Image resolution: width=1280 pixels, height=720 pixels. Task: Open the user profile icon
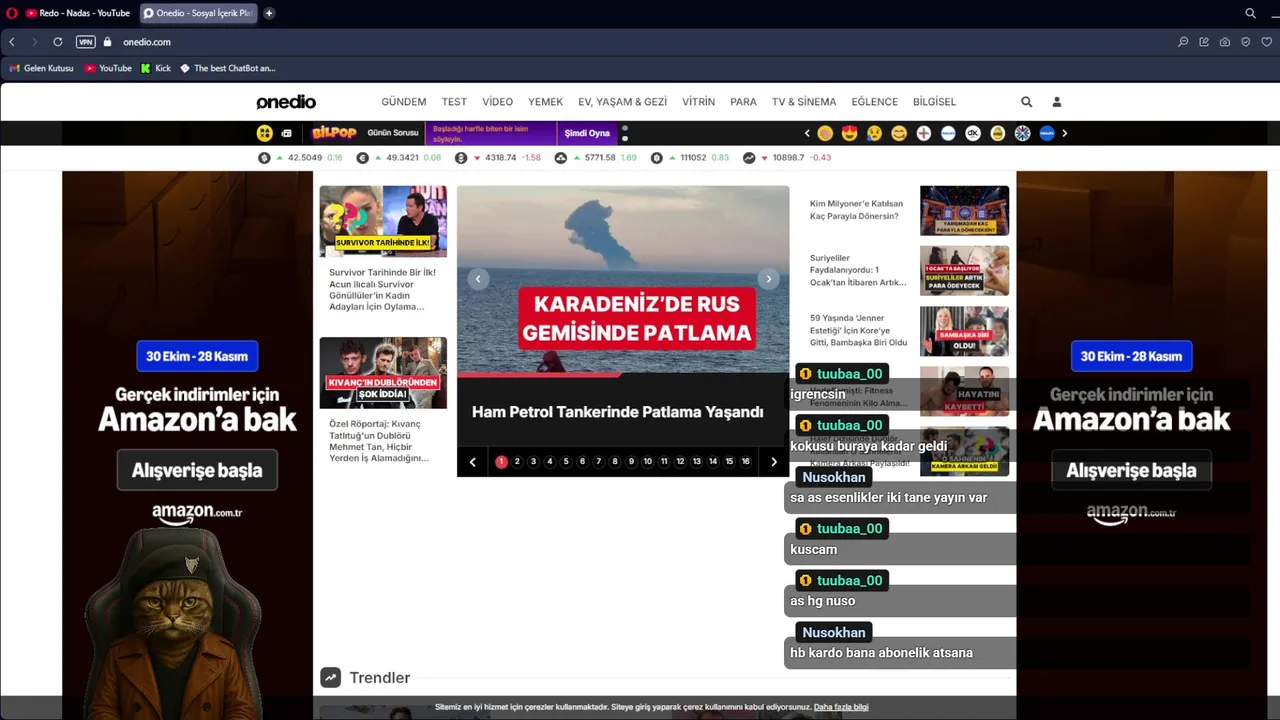[x=1056, y=102]
